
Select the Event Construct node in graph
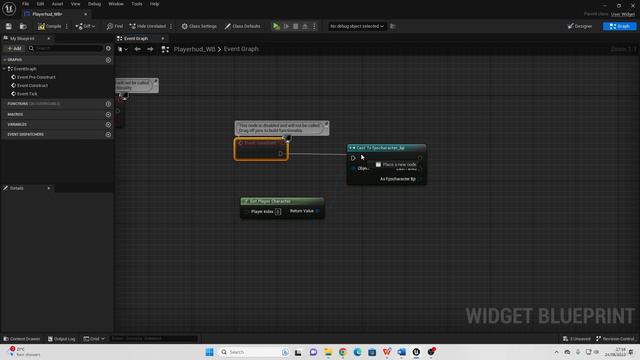[x=261, y=149]
